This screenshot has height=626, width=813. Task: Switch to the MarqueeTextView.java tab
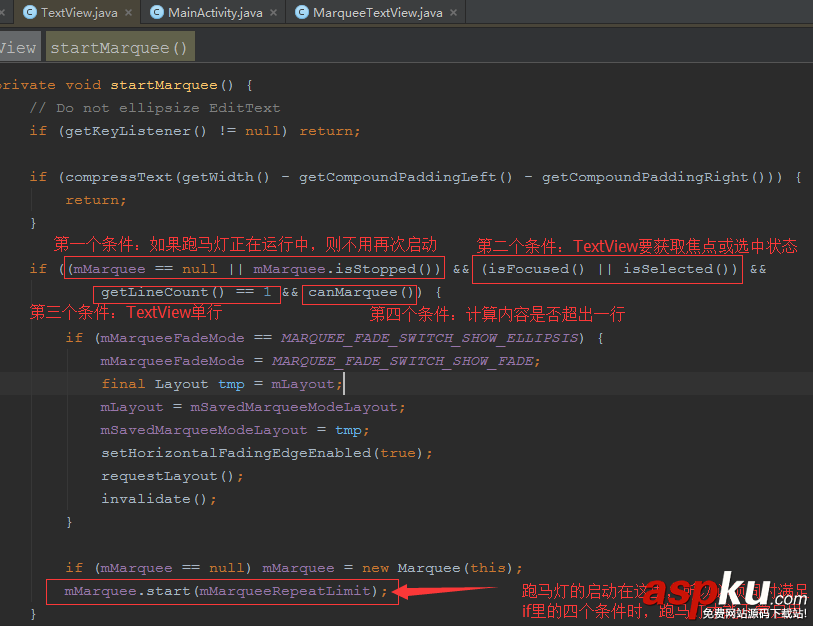tap(377, 12)
